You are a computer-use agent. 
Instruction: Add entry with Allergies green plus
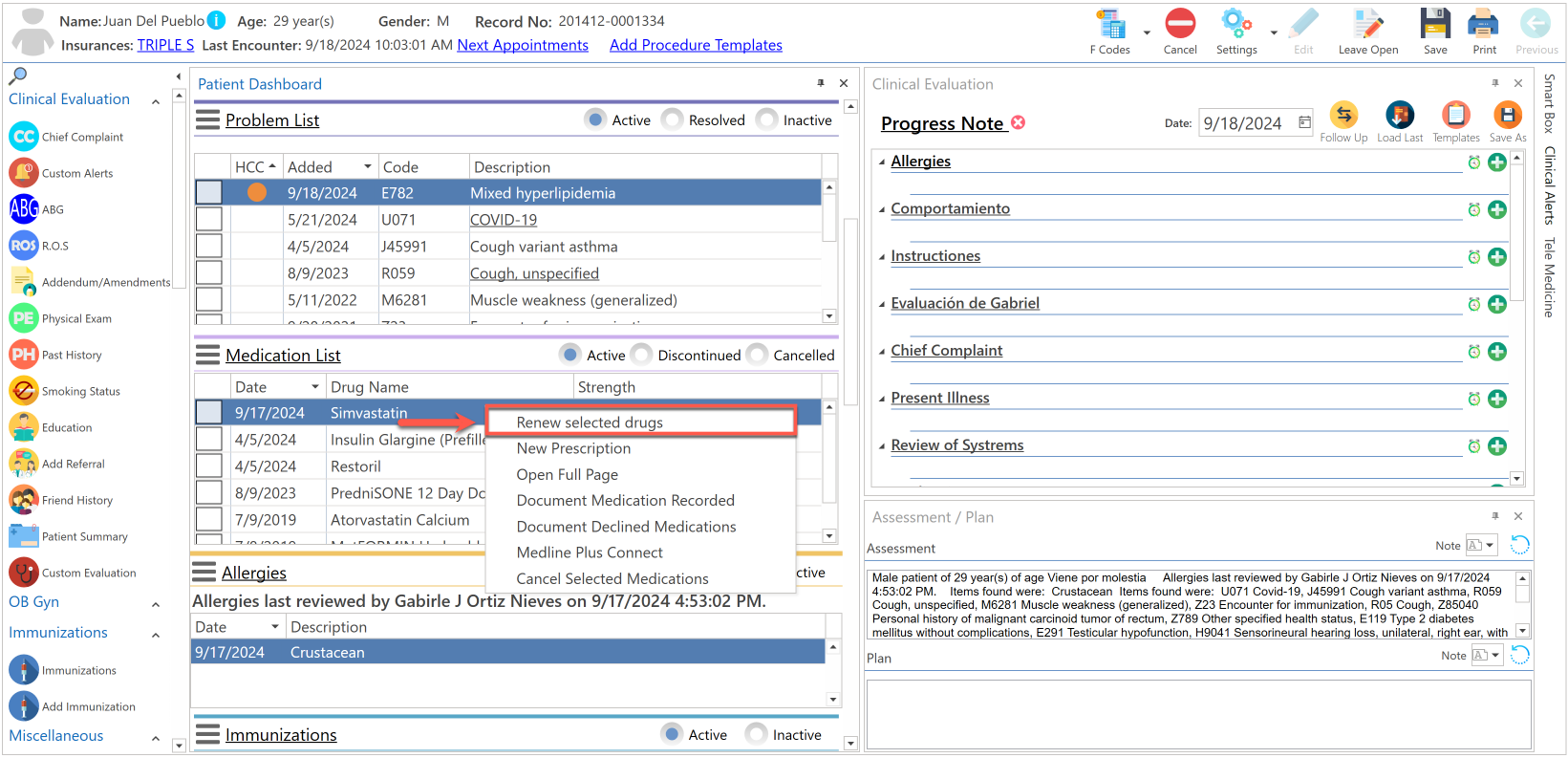[x=1497, y=162]
